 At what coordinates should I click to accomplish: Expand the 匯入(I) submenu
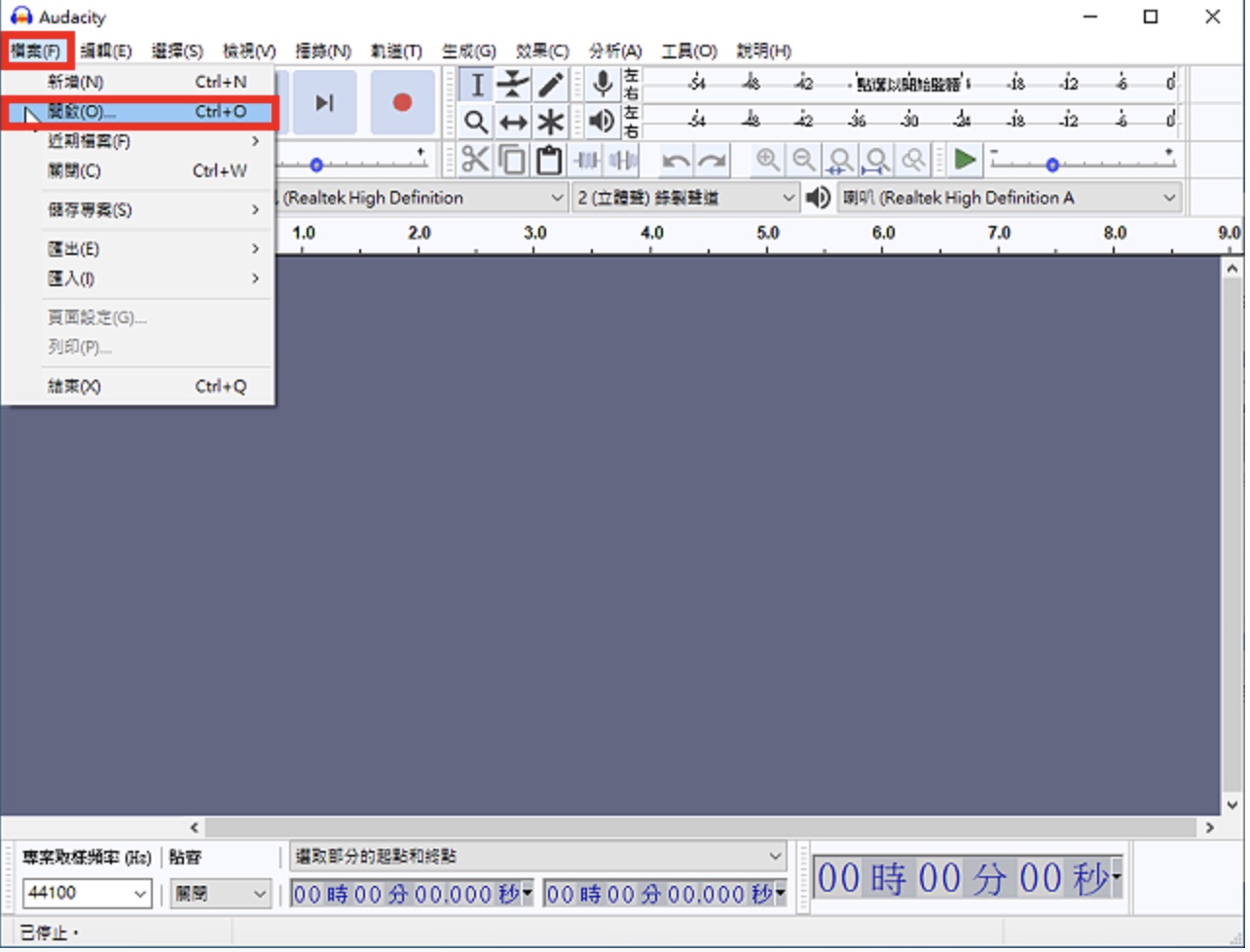tap(138, 279)
